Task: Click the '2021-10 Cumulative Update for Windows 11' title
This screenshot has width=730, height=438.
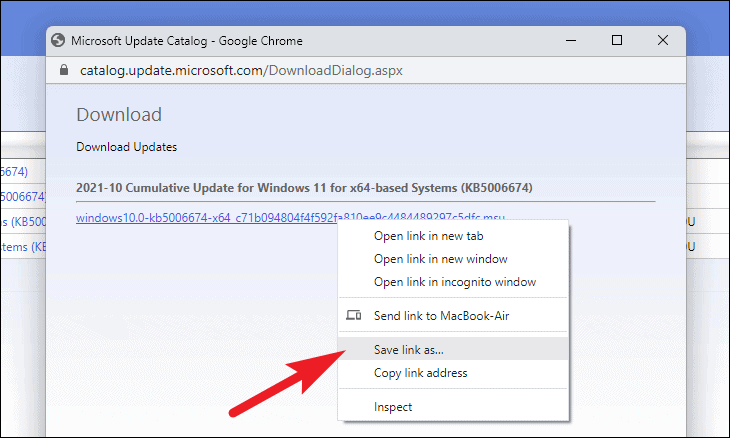Action: tap(304, 188)
